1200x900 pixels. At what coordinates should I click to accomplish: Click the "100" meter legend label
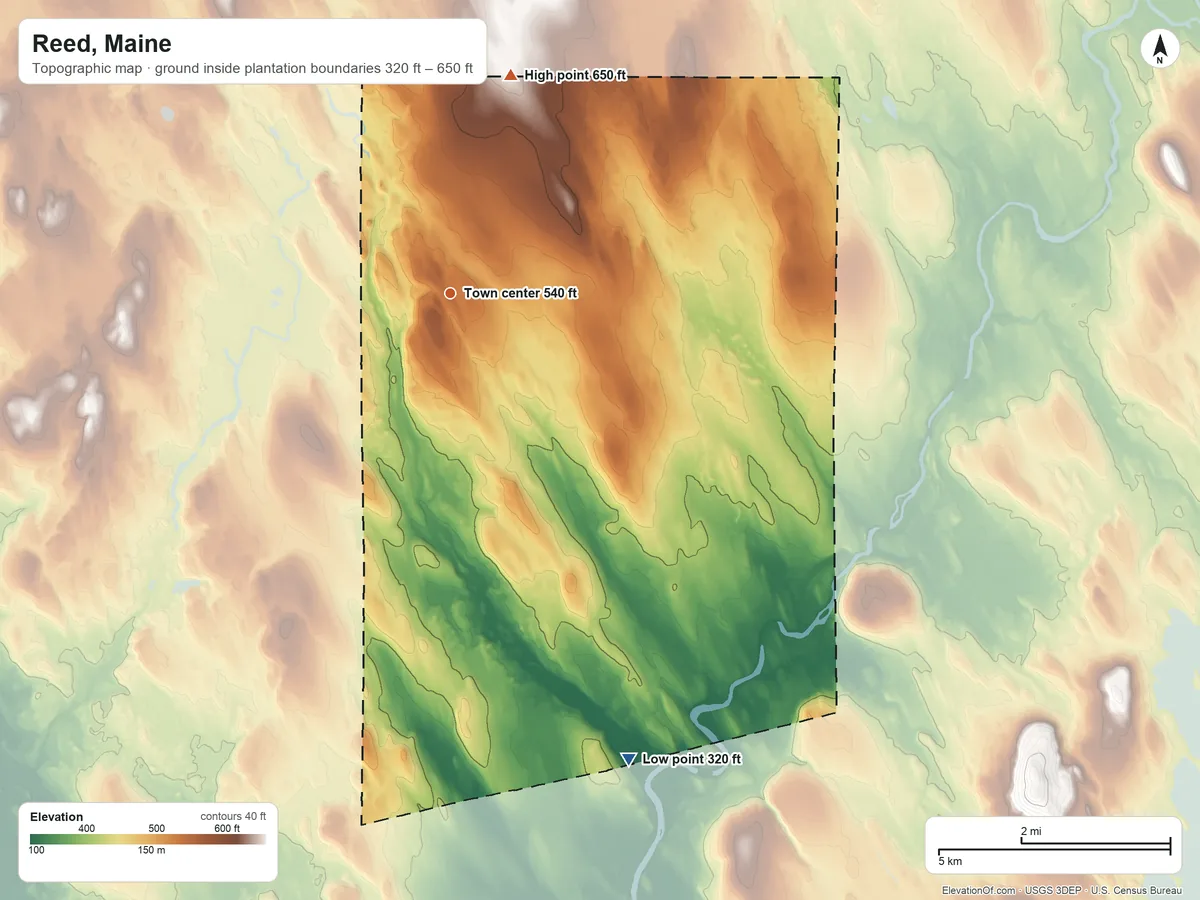pyautogui.click(x=37, y=850)
